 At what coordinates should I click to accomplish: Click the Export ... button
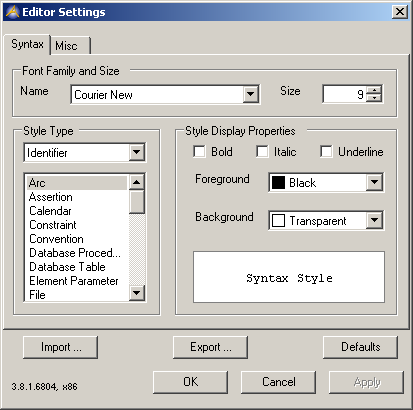tap(210, 347)
